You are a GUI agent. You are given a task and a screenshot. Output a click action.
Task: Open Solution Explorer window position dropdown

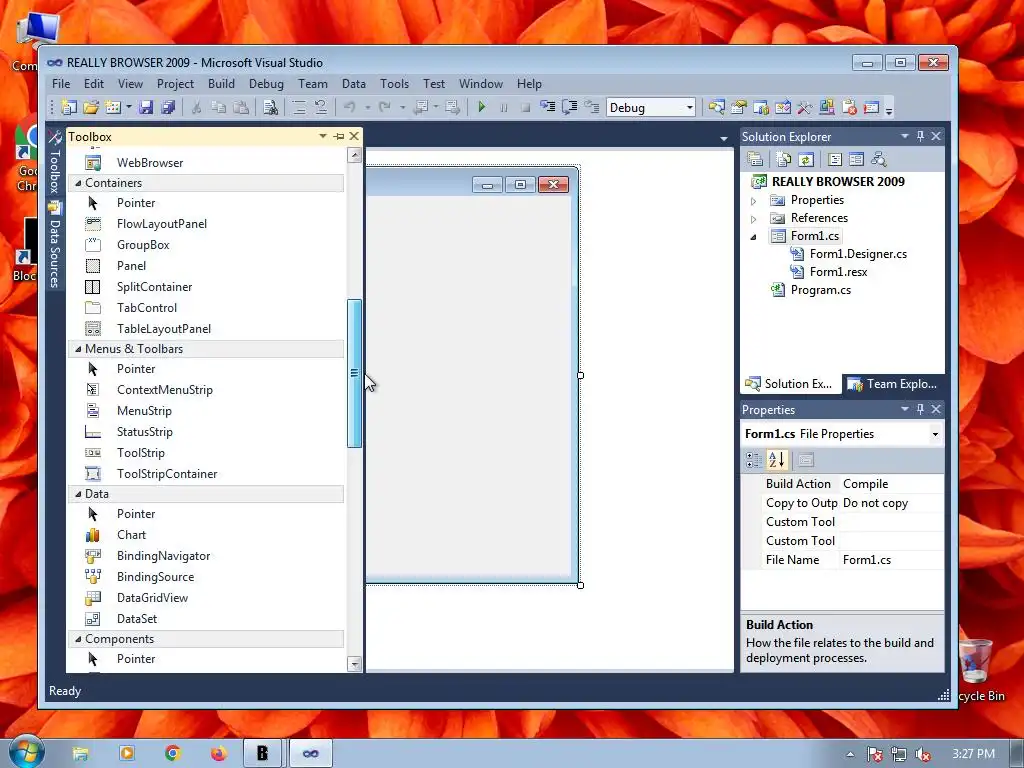tap(904, 136)
